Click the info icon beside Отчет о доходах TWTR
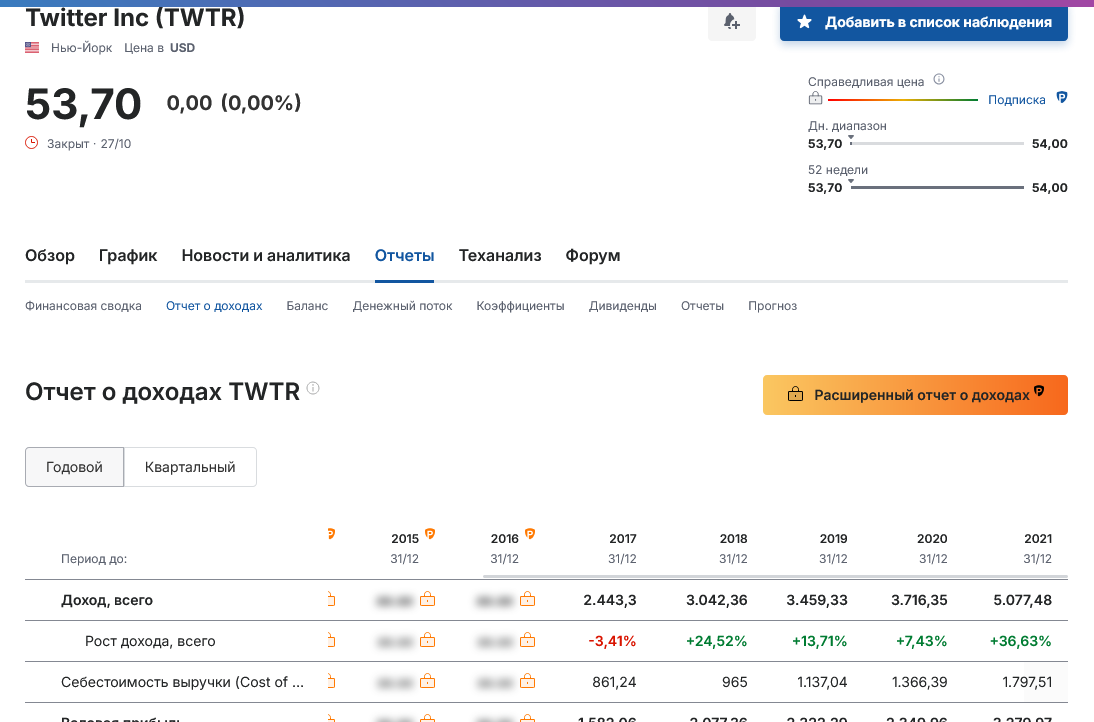Screen dimensions: 1094x722 [x=313, y=388]
